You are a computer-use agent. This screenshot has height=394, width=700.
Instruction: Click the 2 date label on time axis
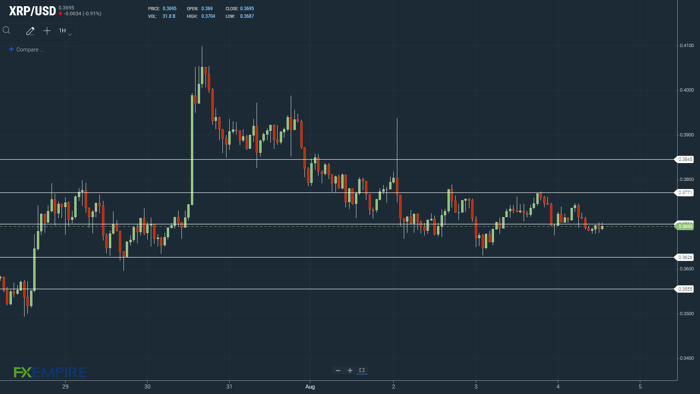click(393, 386)
